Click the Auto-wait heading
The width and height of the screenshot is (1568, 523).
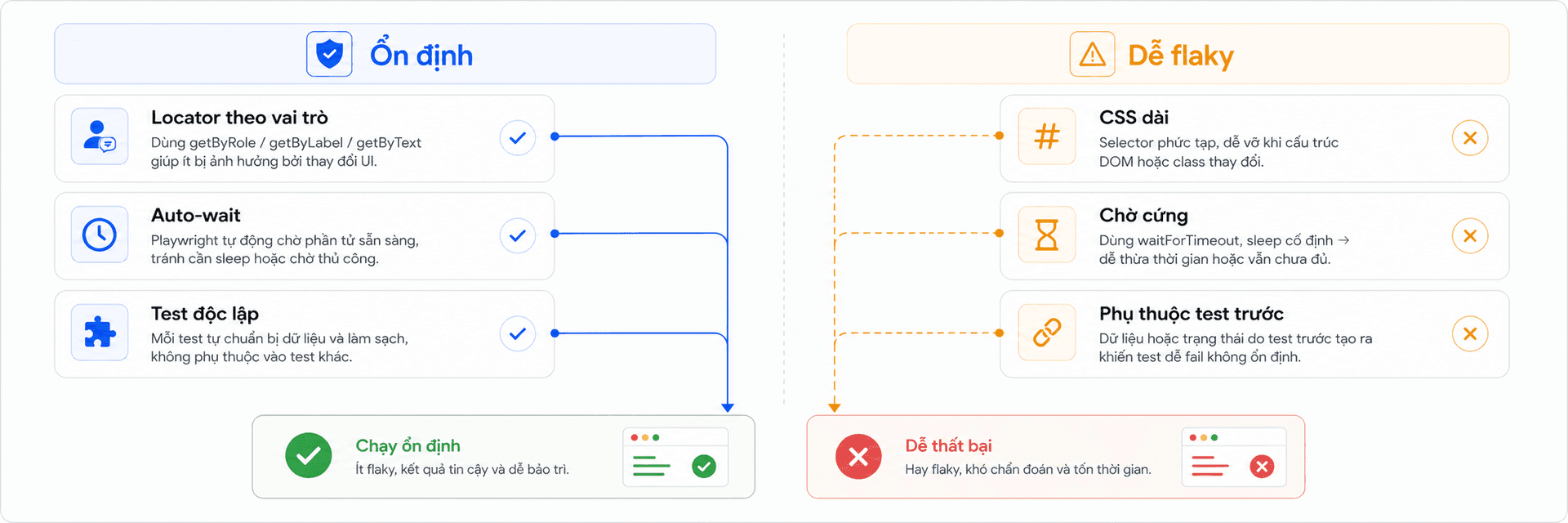point(196,216)
